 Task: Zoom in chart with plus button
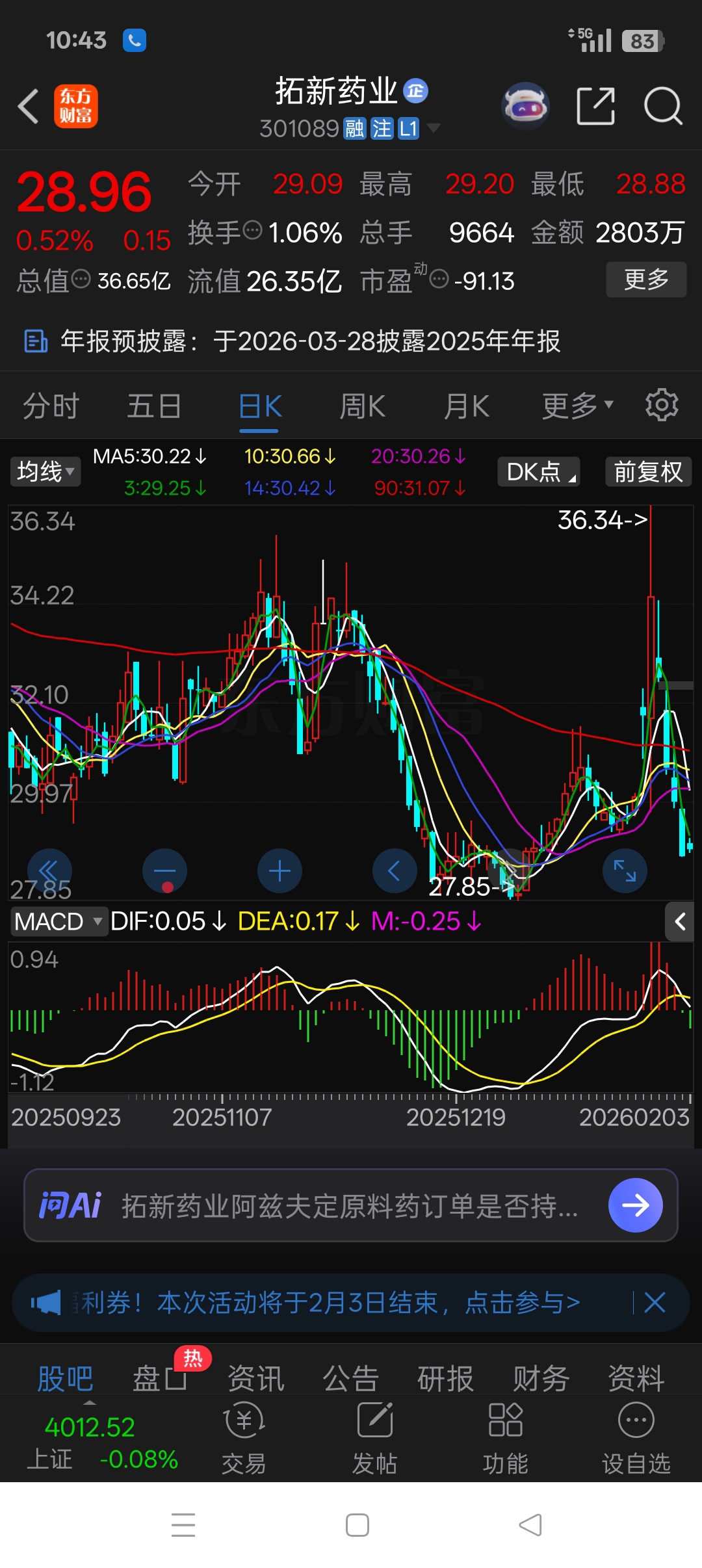click(279, 870)
